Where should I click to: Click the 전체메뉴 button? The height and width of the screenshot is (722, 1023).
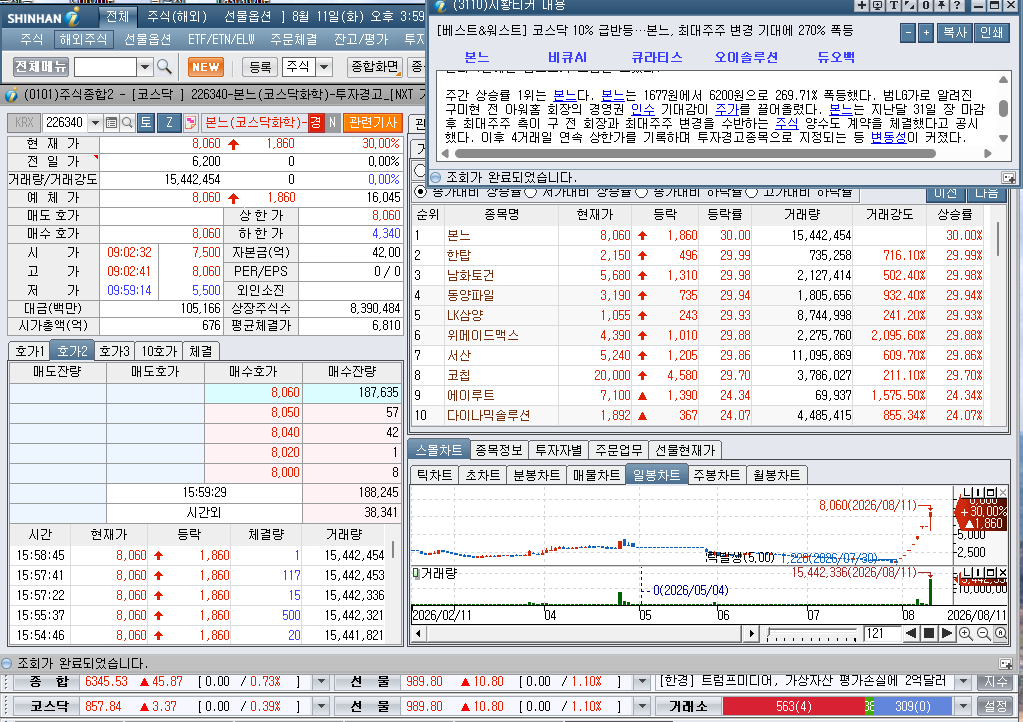(x=40, y=67)
